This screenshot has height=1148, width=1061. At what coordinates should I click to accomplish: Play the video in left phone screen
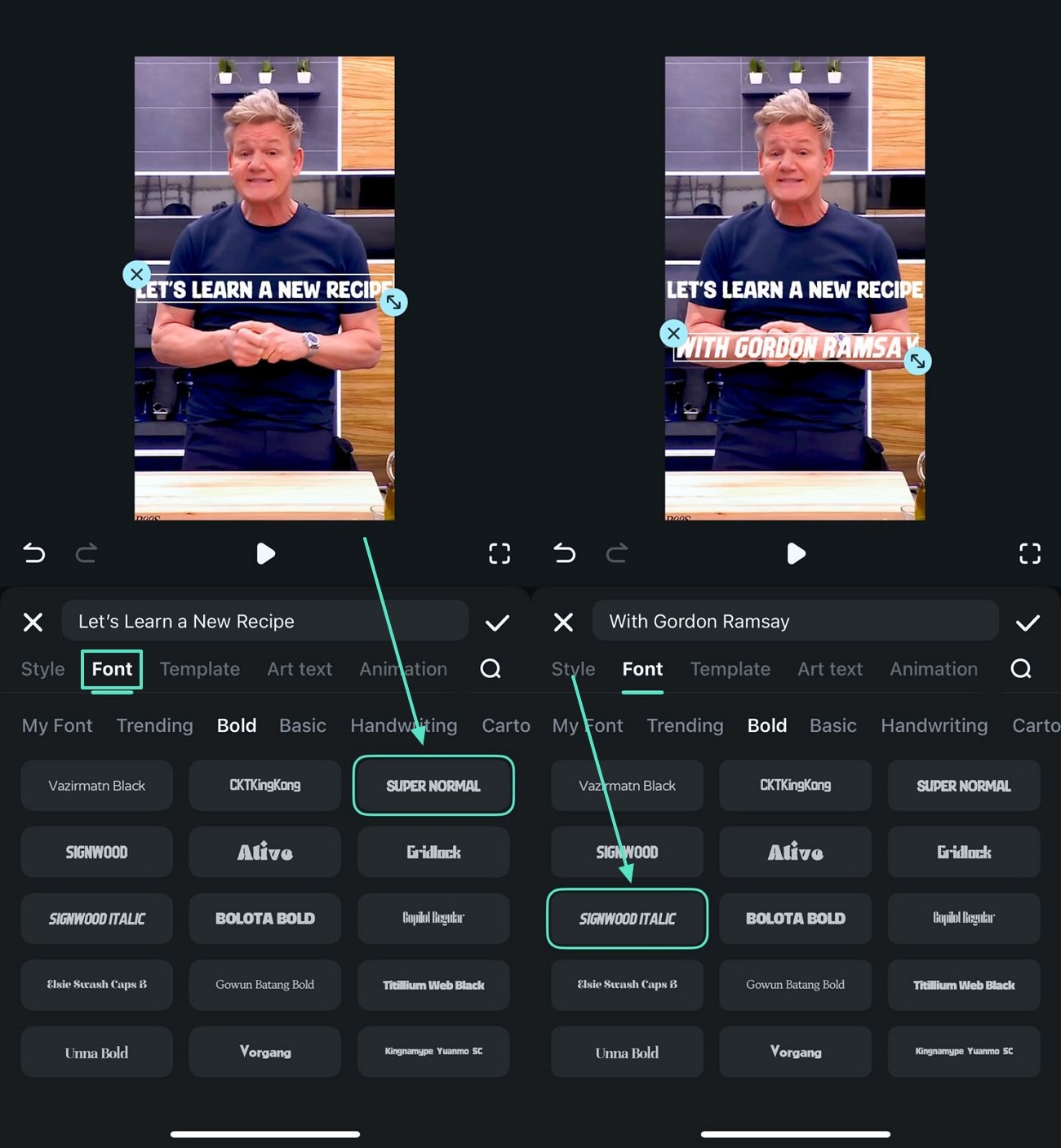[x=265, y=554]
